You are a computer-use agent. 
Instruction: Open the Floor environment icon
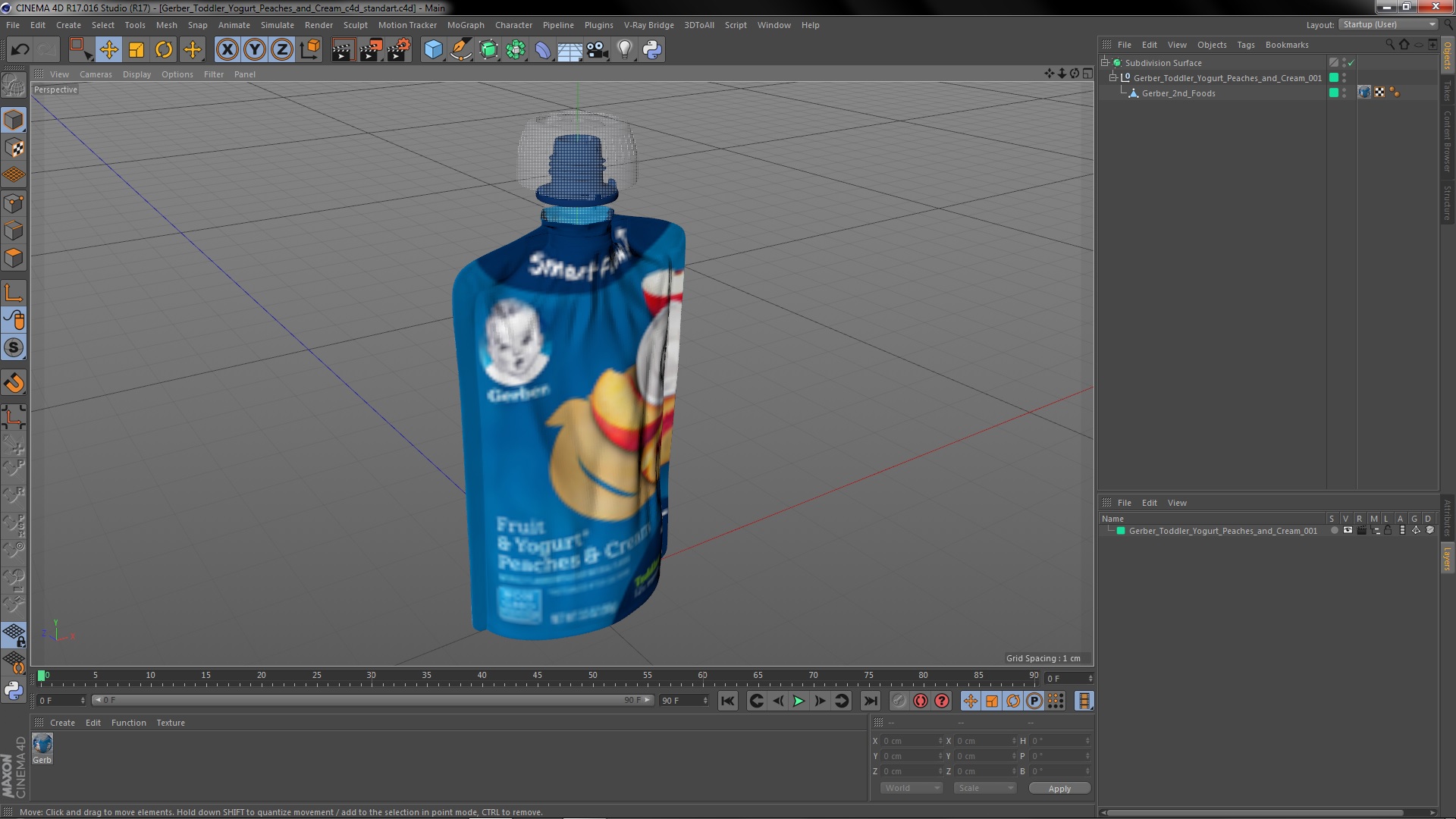[x=570, y=50]
